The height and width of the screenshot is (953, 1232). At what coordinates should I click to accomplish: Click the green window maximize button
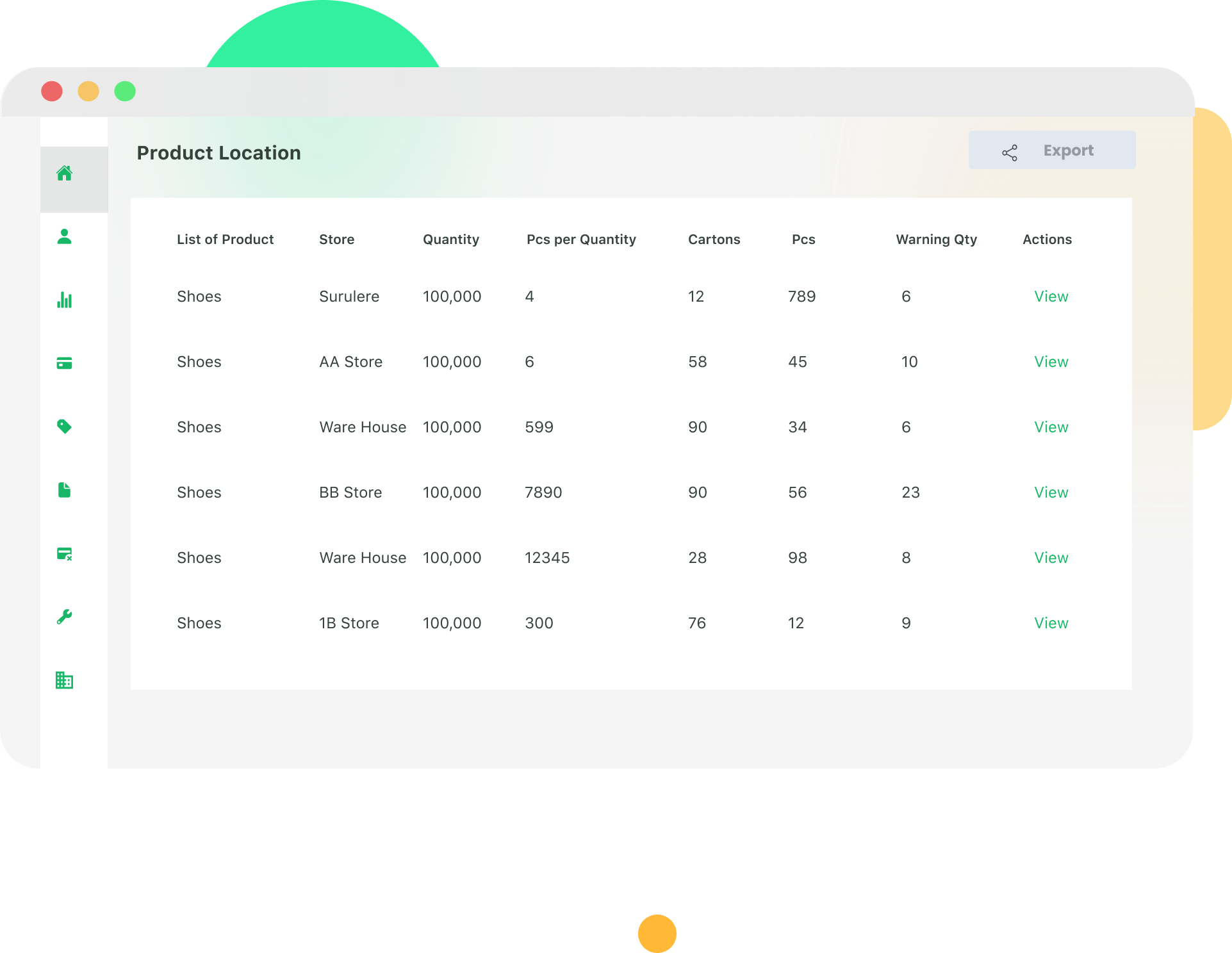[x=125, y=92]
